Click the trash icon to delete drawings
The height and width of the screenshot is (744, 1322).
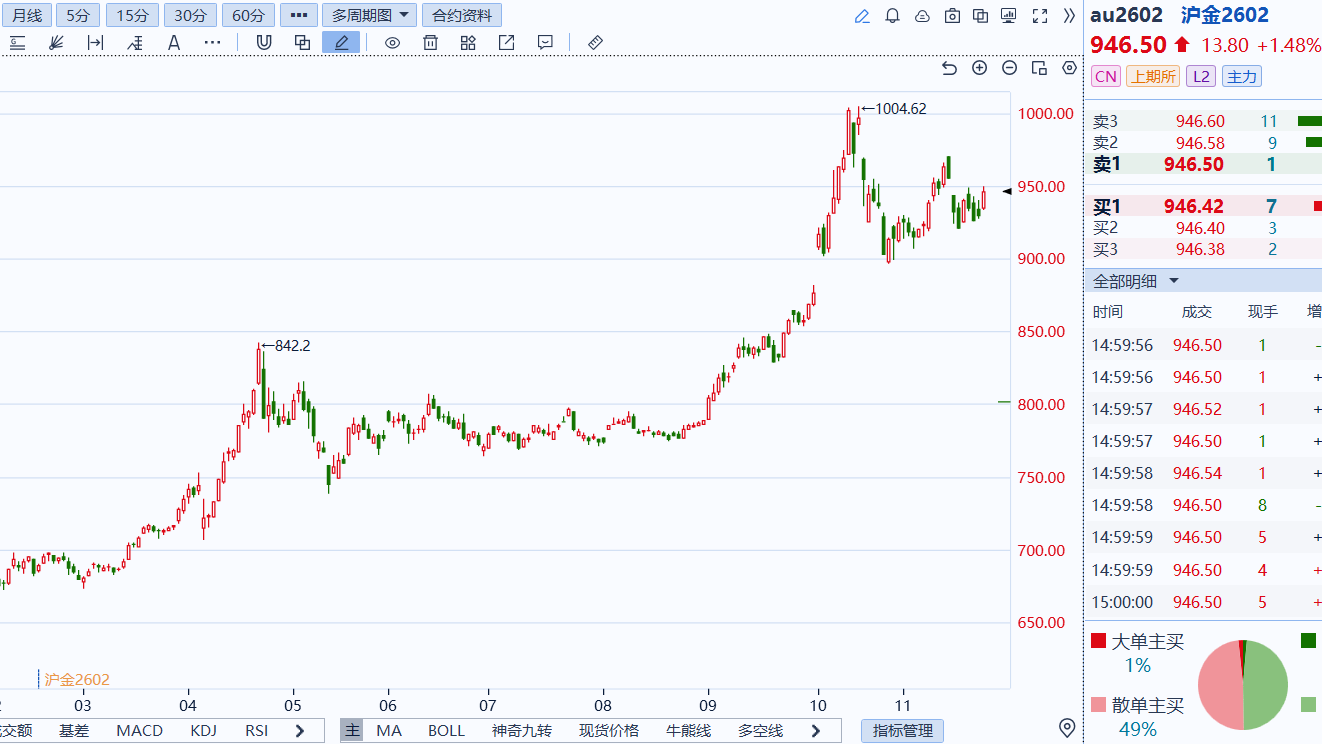click(x=430, y=42)
